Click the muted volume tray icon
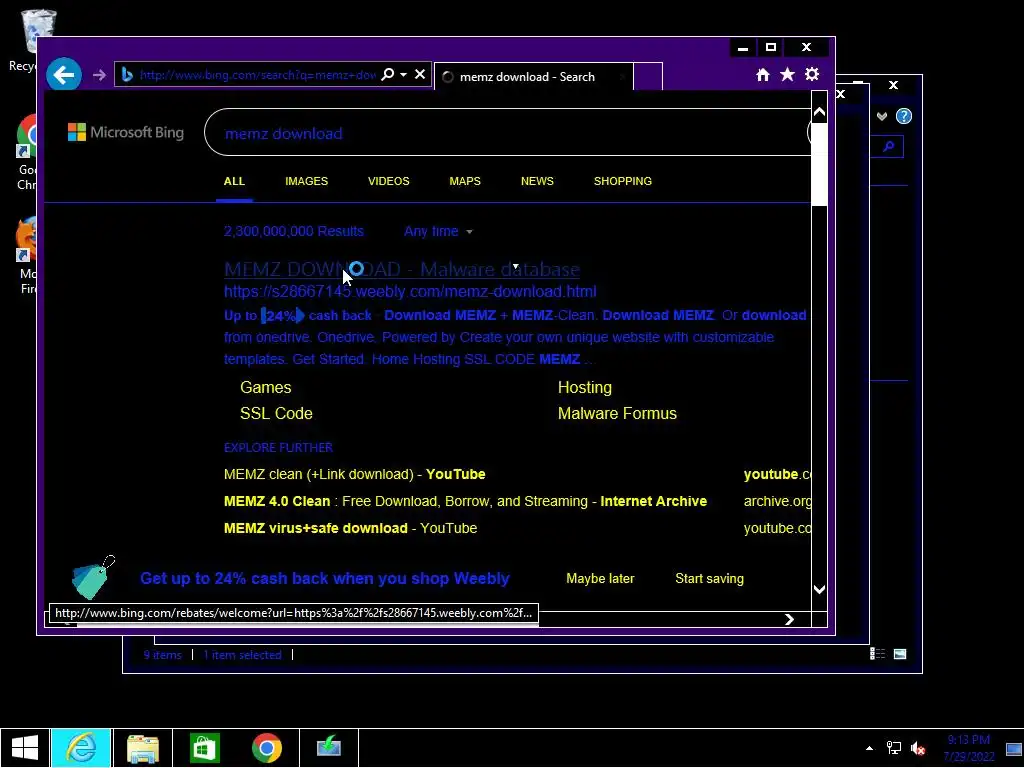The image size is (1024, 768). 918,748
